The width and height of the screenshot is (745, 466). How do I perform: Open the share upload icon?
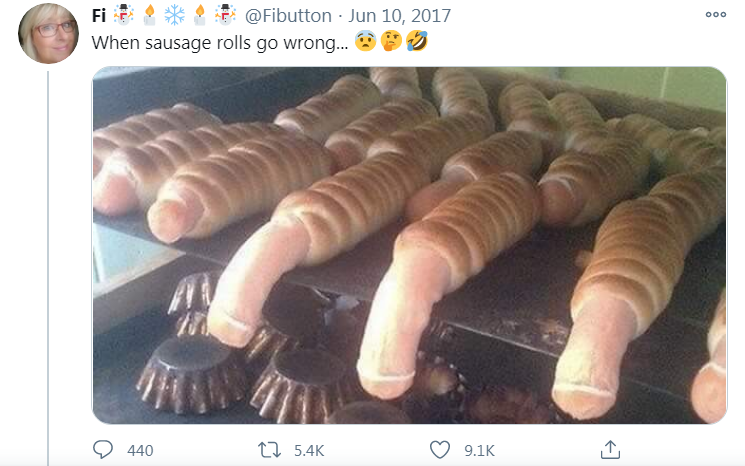coord(610,449)
